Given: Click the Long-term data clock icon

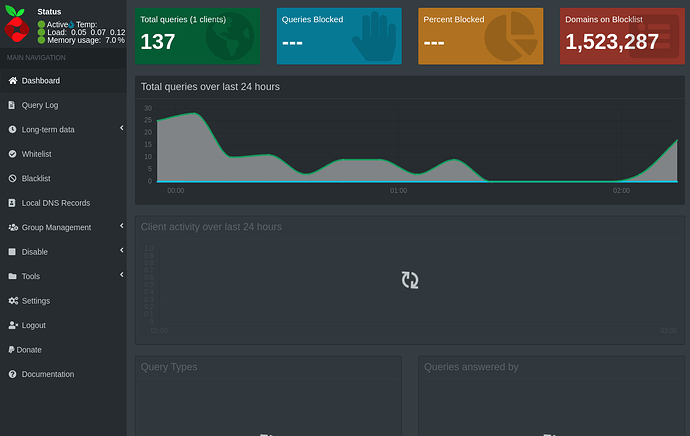Looking at the screenshot, I should 12,129.
